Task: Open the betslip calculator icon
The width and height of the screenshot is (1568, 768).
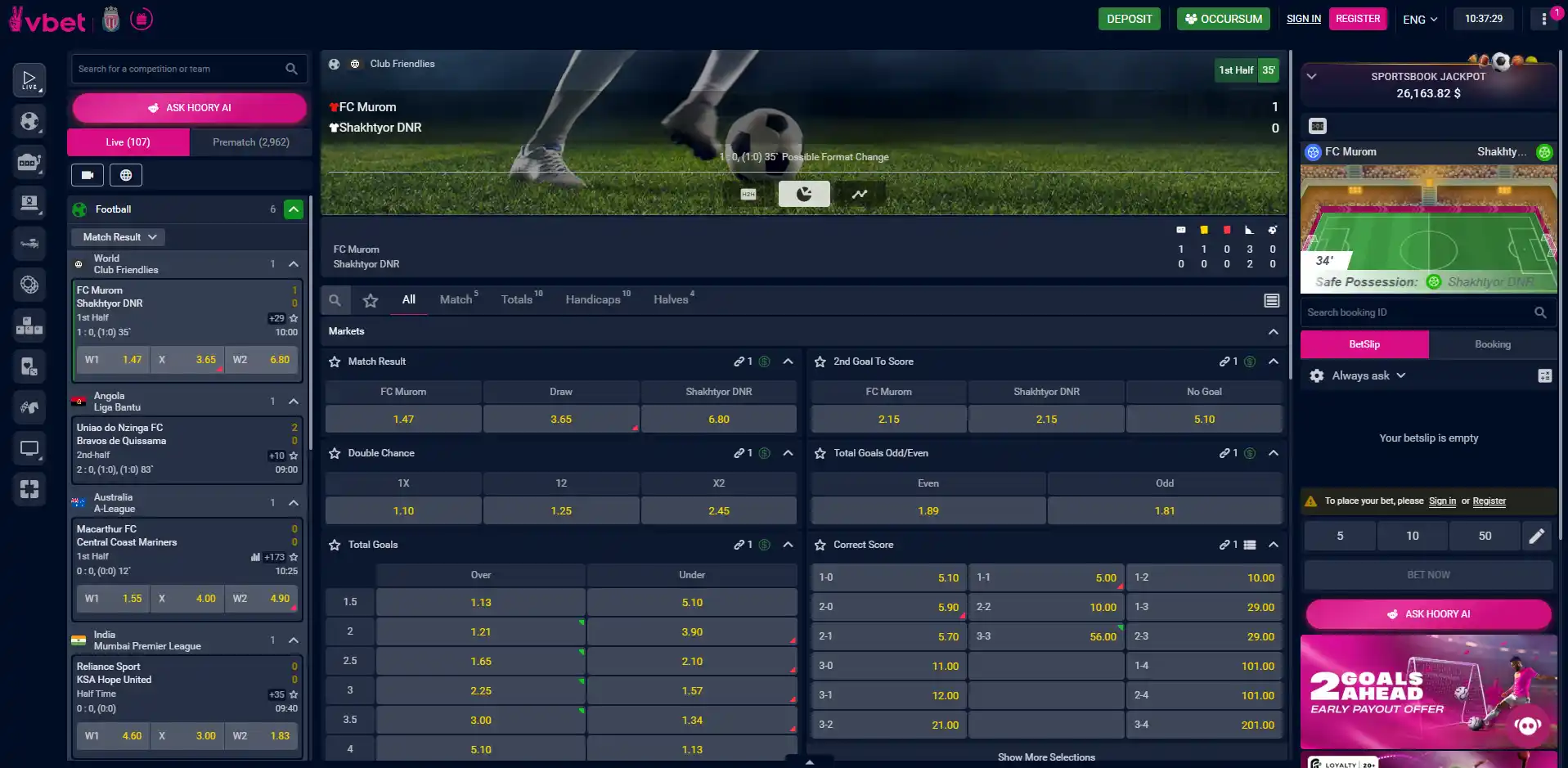Action: coord(1544,375)
